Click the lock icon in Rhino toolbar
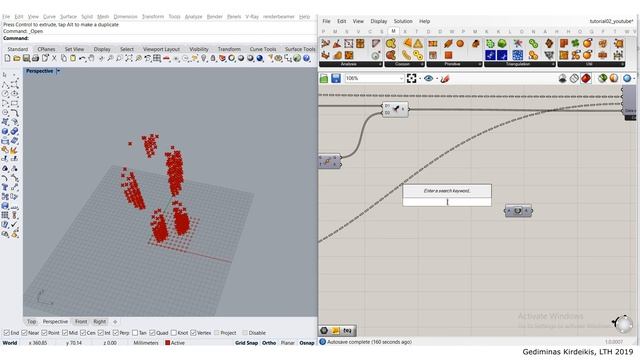Screen dimensions: 640x360 tap(213, 58)
